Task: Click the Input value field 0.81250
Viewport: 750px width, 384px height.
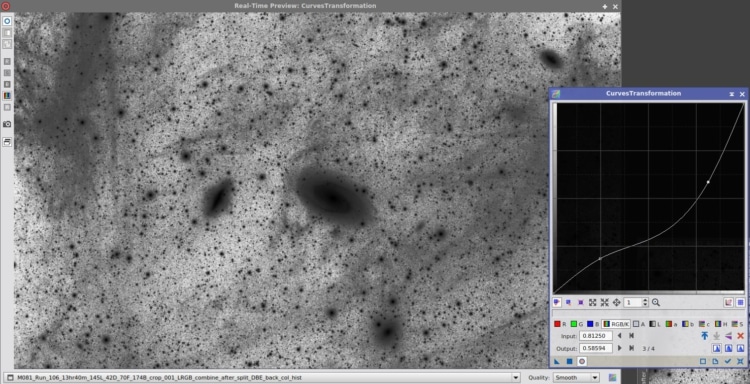Action: coord(596,336)
